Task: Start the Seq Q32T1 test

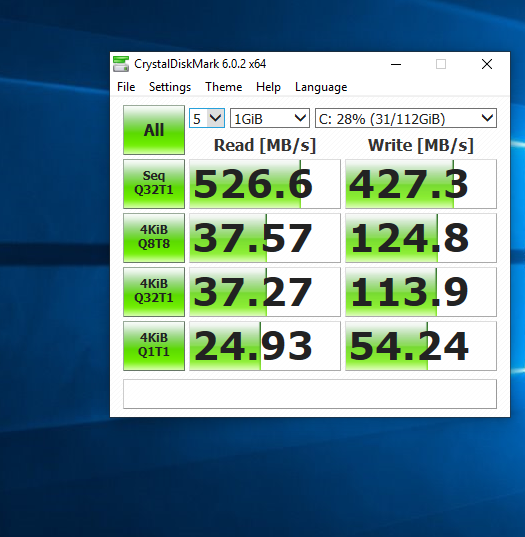Action: (154, 184)
